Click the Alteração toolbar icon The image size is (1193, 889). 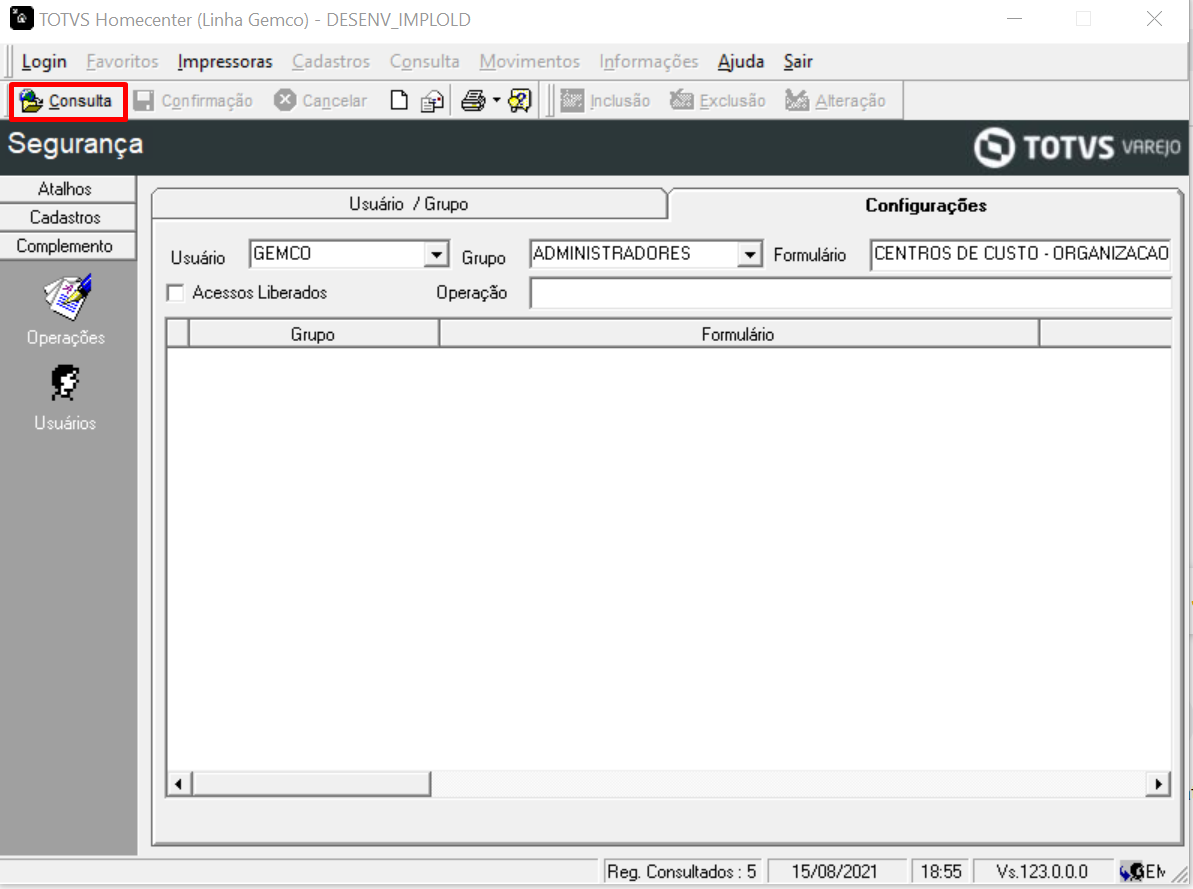click(797, 100)
